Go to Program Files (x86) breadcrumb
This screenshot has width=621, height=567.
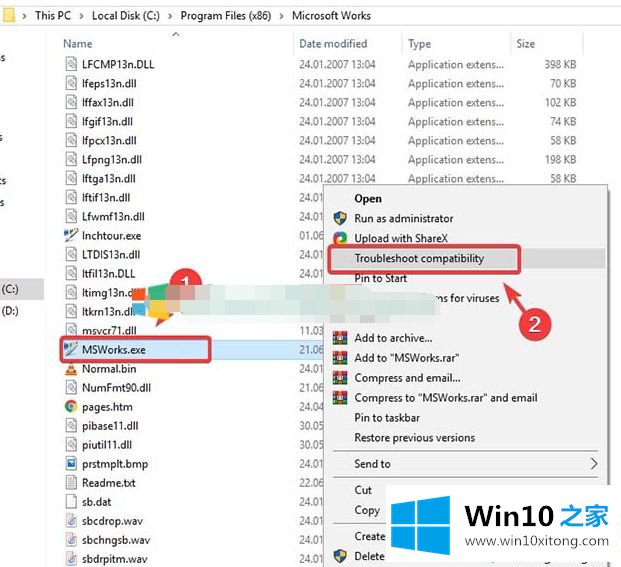(x=226, y=15)
